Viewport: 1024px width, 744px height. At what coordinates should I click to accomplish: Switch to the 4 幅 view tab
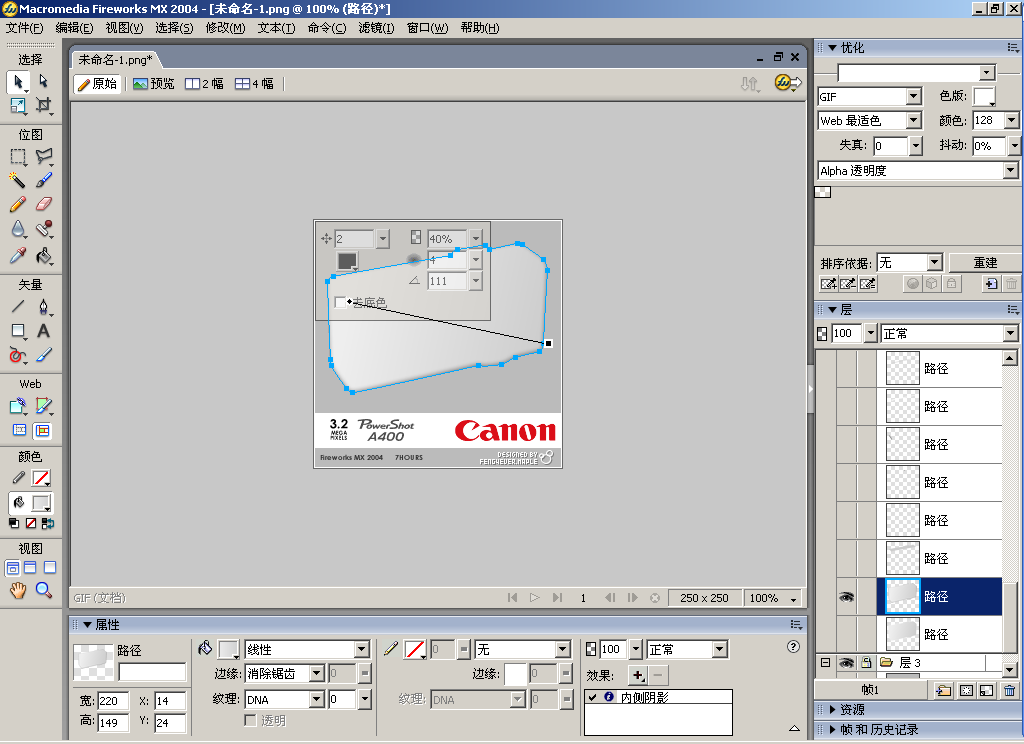click(255, 84)
